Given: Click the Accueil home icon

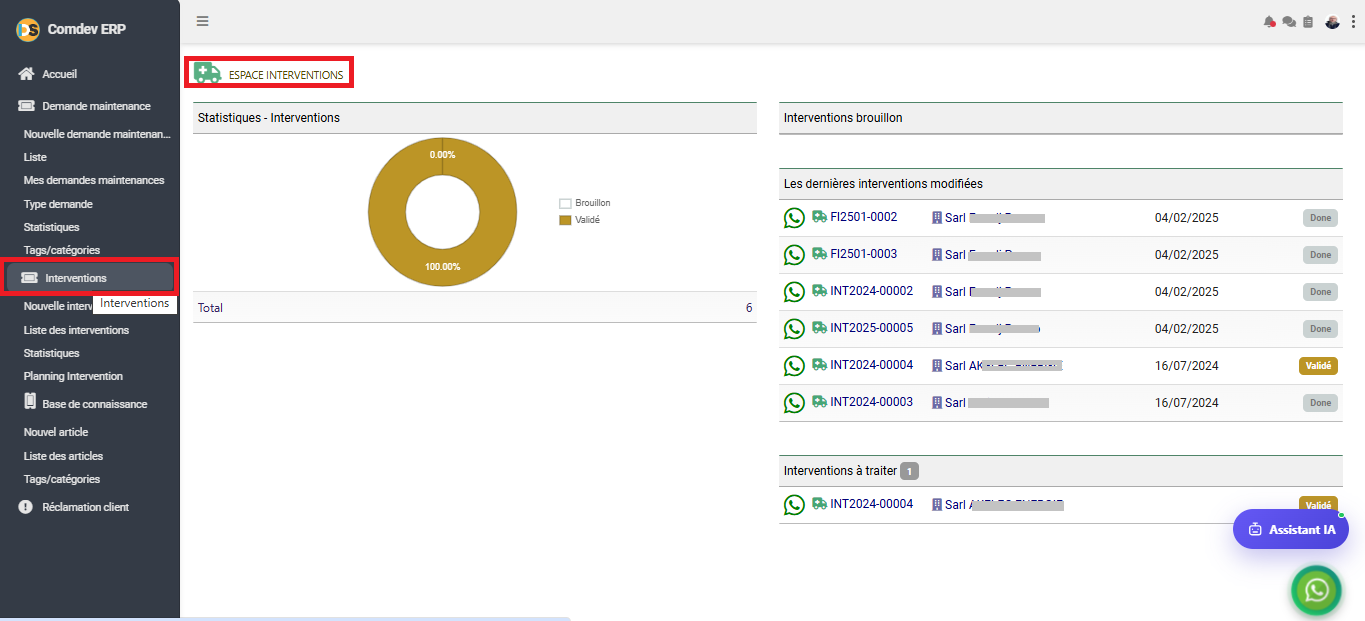Looking at the screenshot, I should [x=27, y=74].
